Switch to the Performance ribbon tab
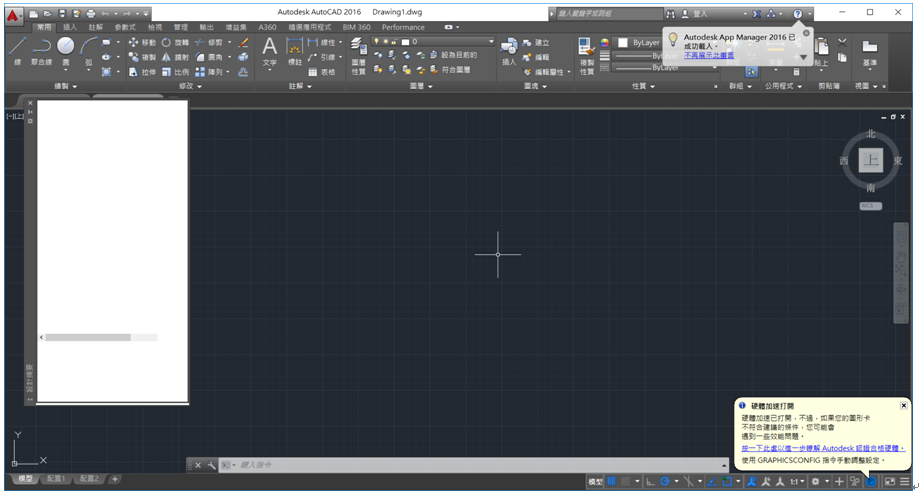Viewport: 921px width, 497px height. tap(403, 27)
